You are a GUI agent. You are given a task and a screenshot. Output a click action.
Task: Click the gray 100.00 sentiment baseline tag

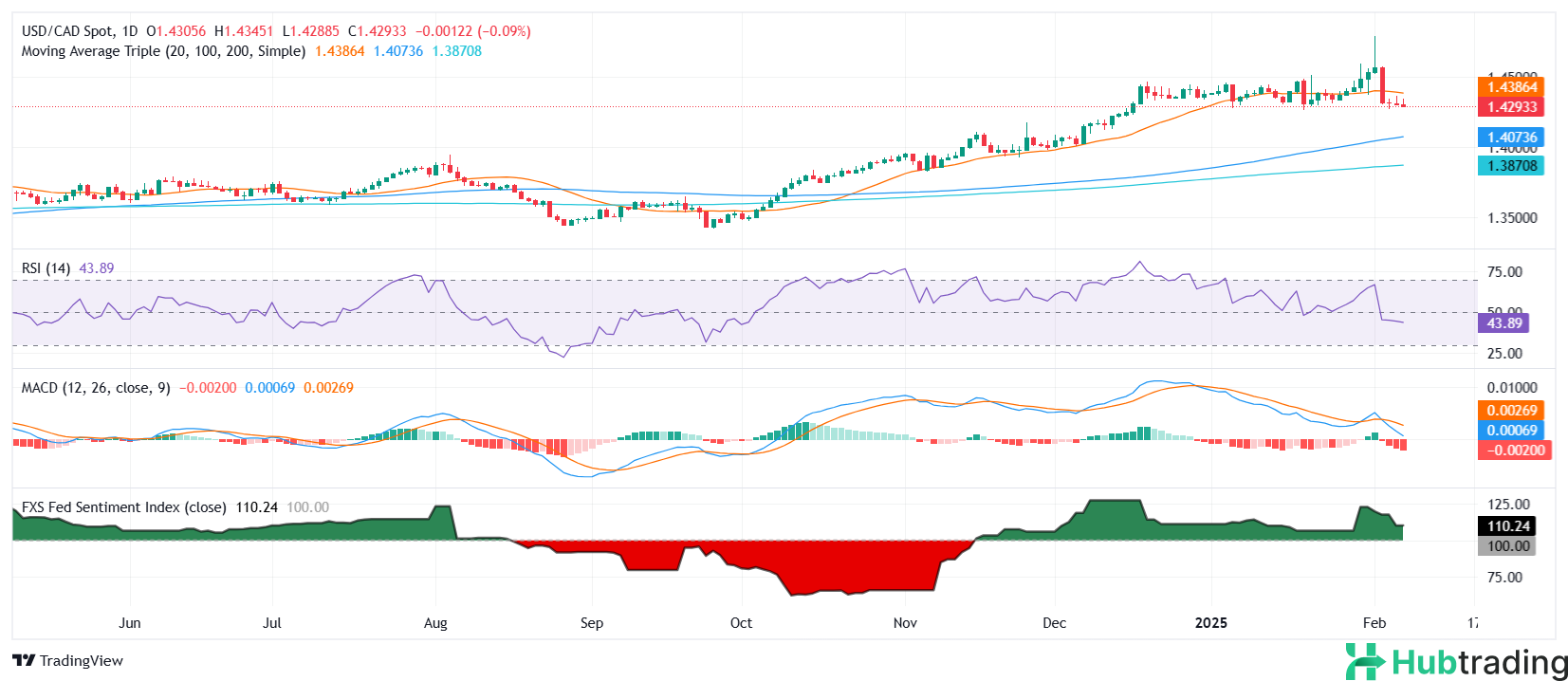point(1507,546)
